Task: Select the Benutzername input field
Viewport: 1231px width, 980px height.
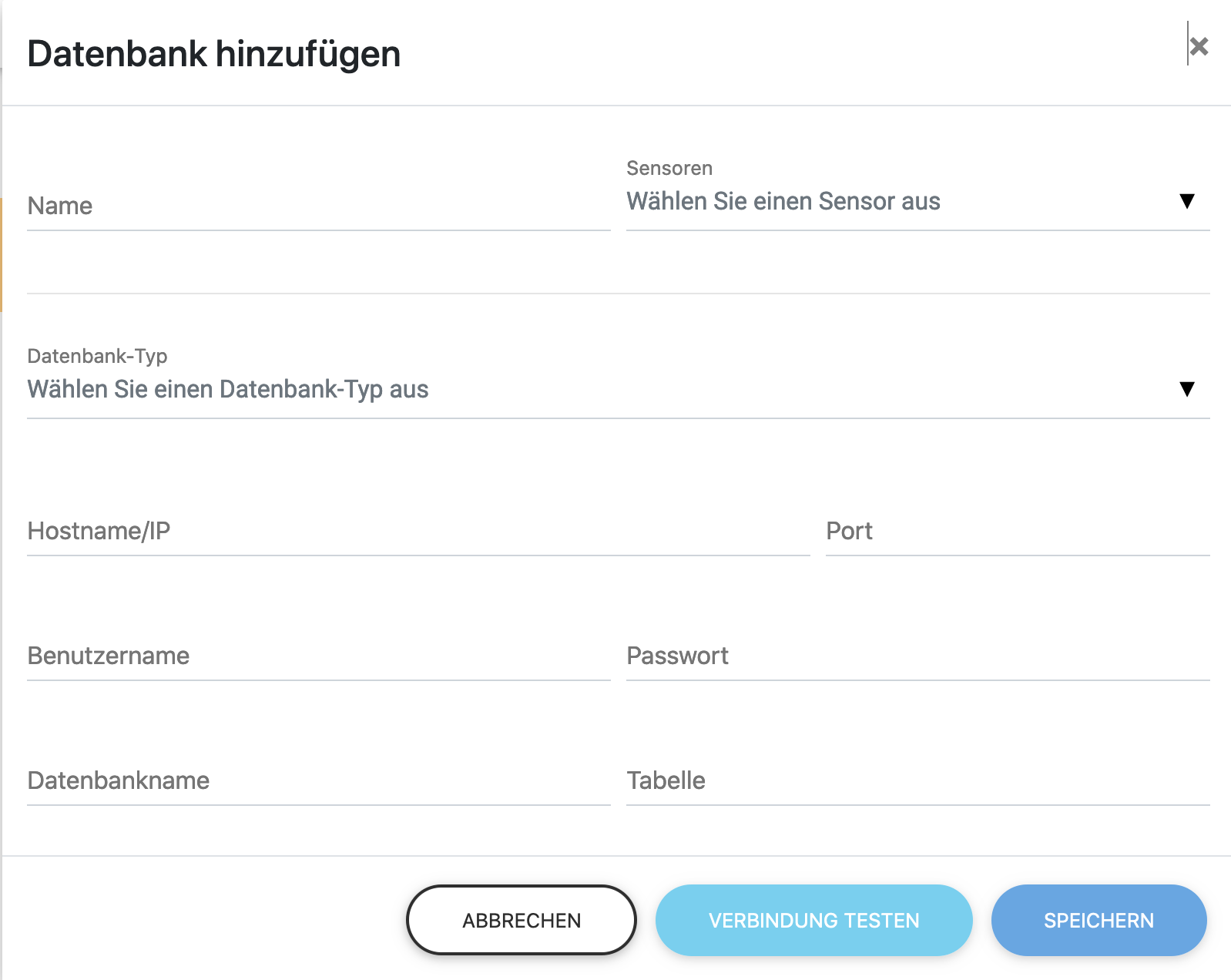Action: pos(318,656)
